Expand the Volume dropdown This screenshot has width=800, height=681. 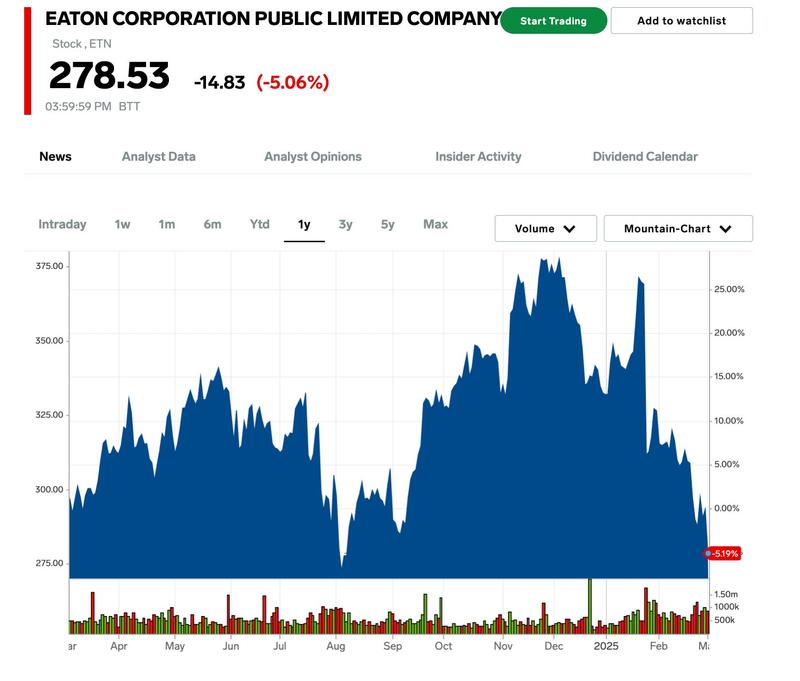point(545,229)
